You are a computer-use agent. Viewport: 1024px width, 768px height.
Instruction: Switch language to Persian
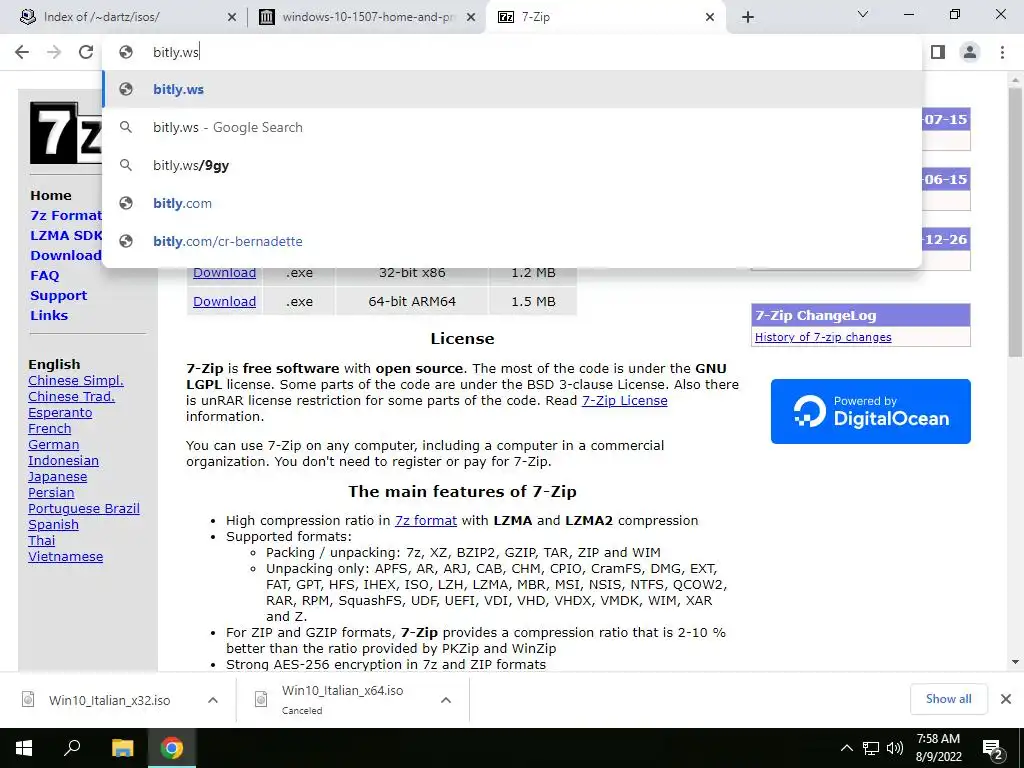[x=51, y=492]
